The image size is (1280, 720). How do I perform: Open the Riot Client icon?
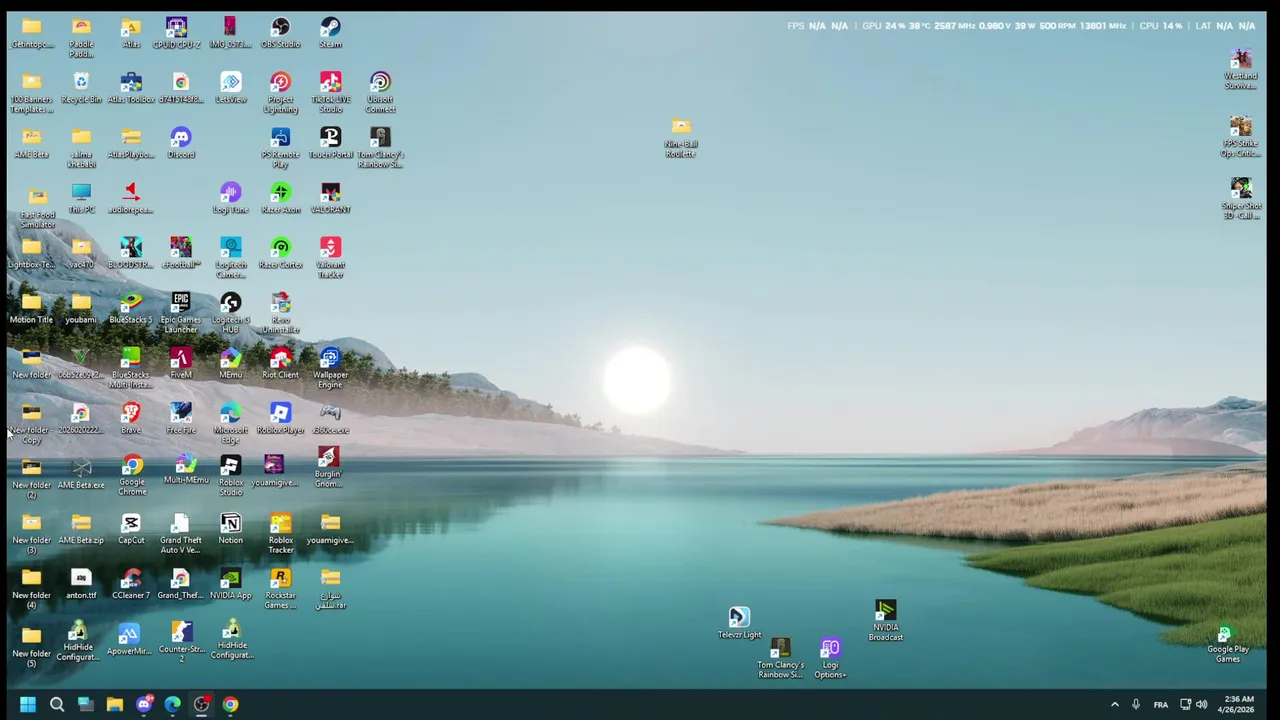point(280,362)
